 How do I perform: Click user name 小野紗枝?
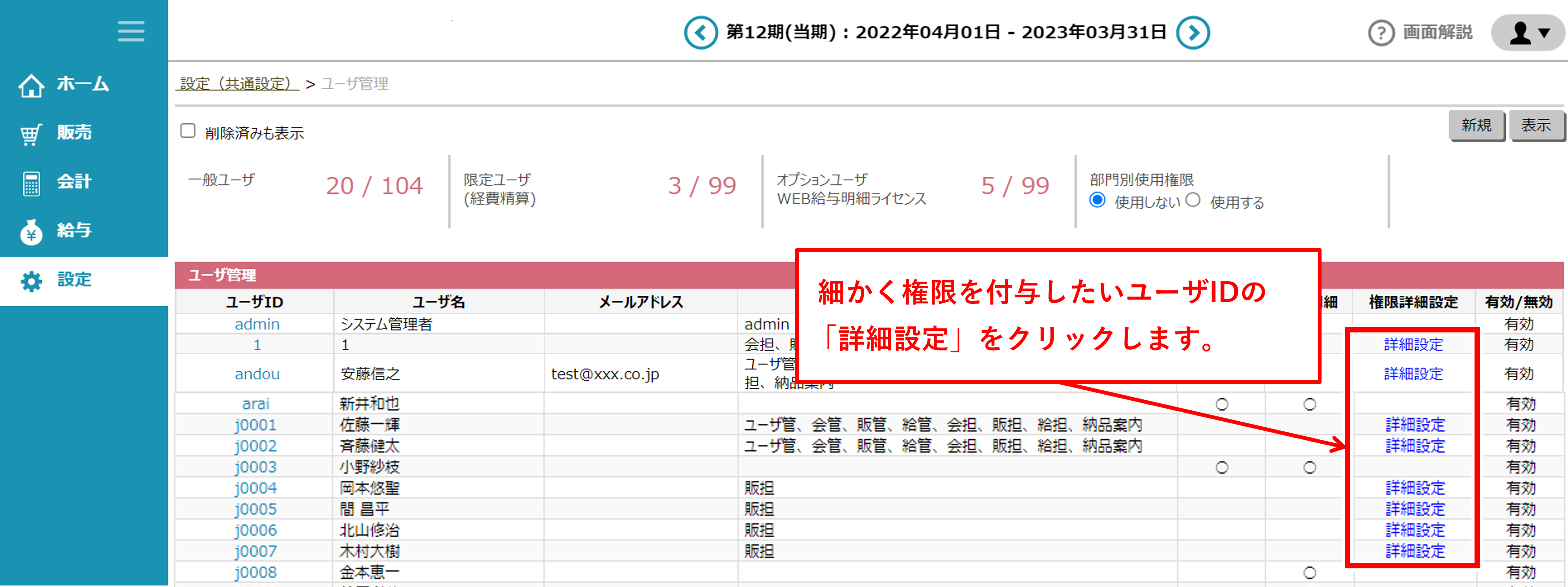coord(369,467)
